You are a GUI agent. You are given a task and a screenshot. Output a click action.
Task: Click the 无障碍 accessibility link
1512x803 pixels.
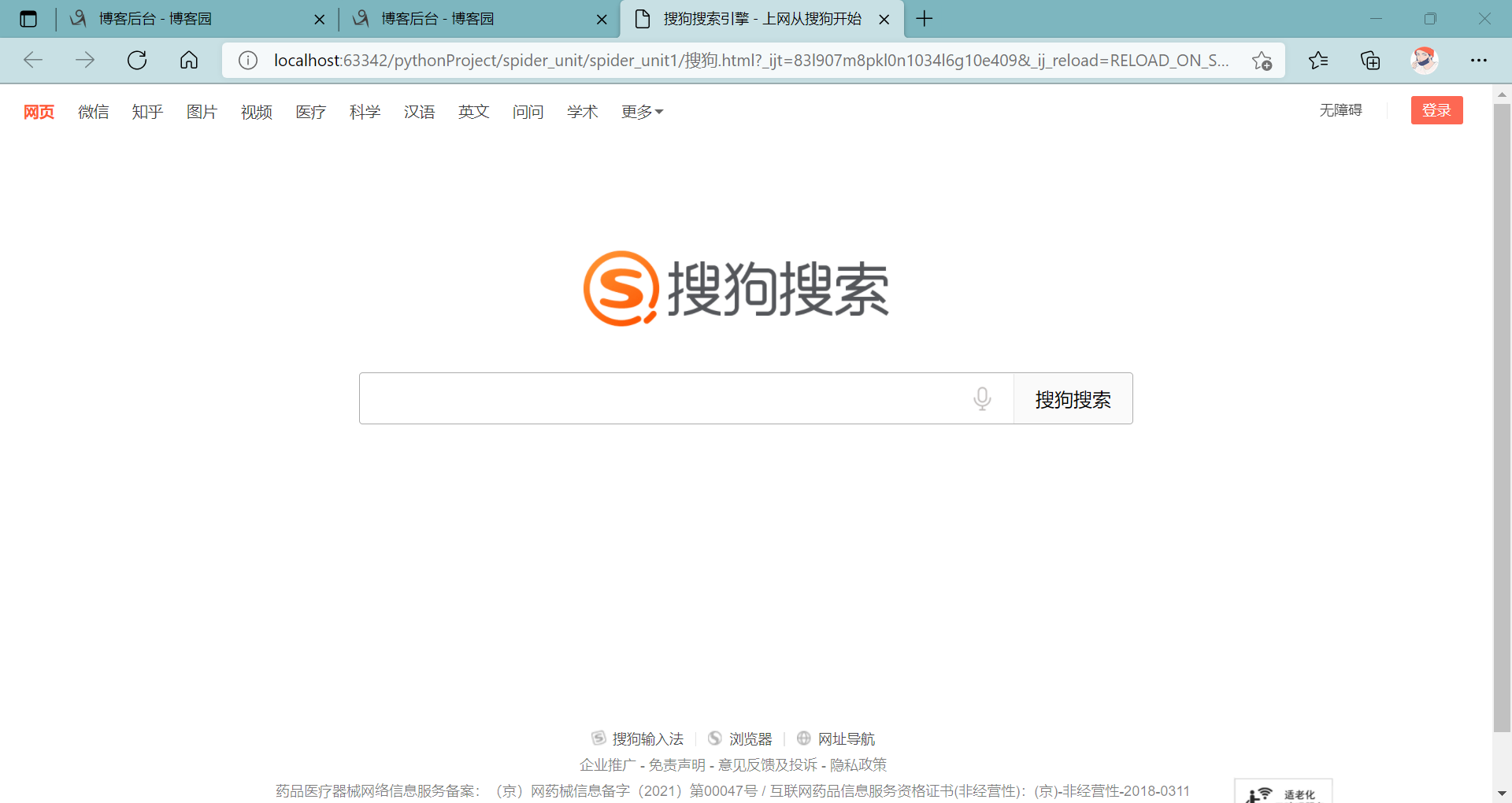[x=1340, y=110]
